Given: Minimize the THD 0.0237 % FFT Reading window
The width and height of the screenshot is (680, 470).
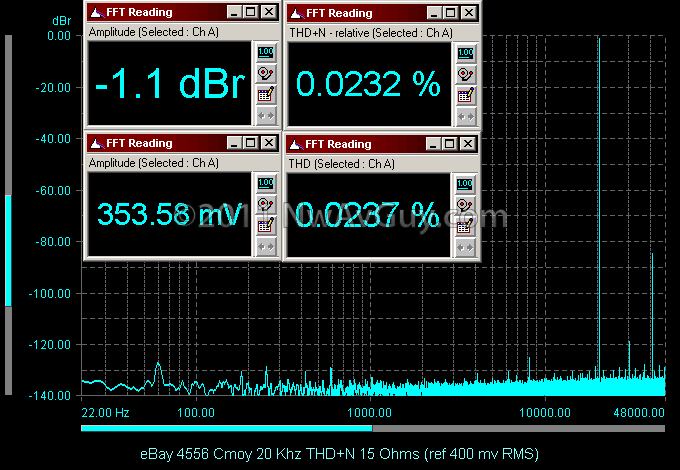Looking at the screenshot, I should pyautogui.click(x=433, y=144).
